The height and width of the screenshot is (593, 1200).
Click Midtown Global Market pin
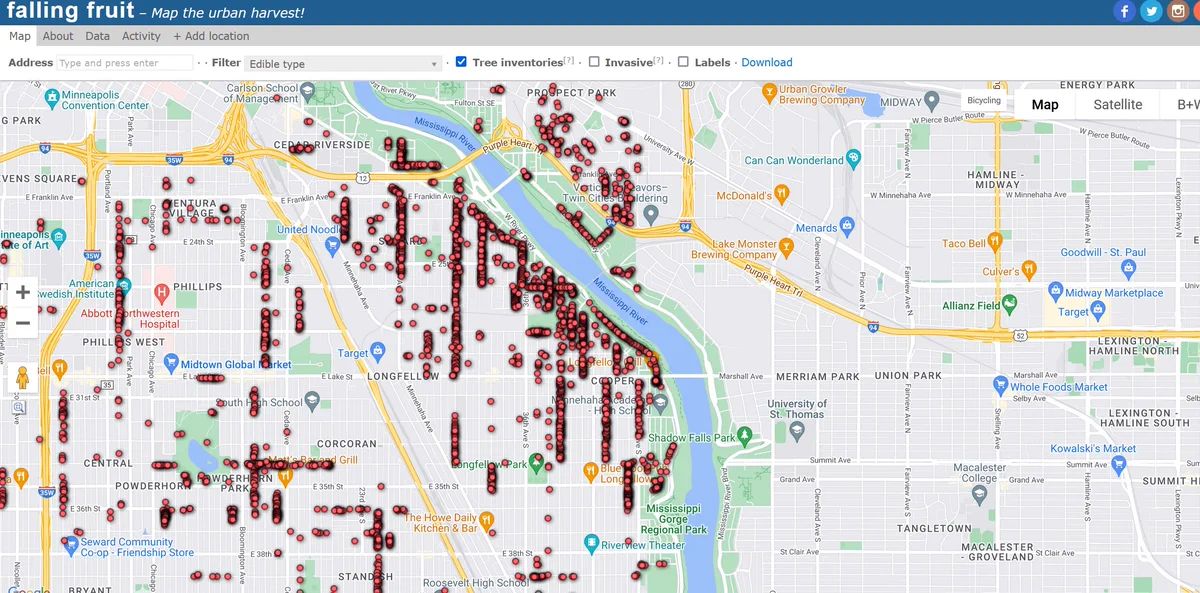pyautogui.click(x=172, y=365)
